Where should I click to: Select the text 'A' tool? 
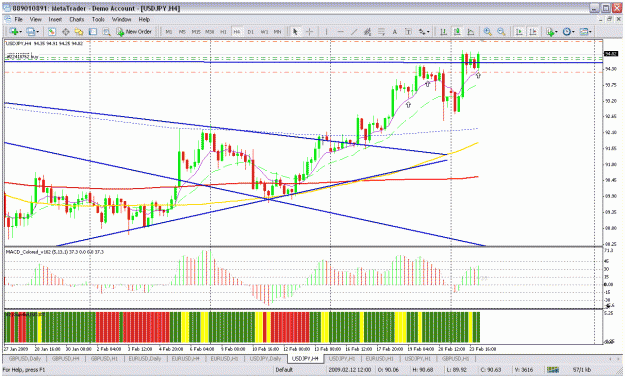coord(395,31)
